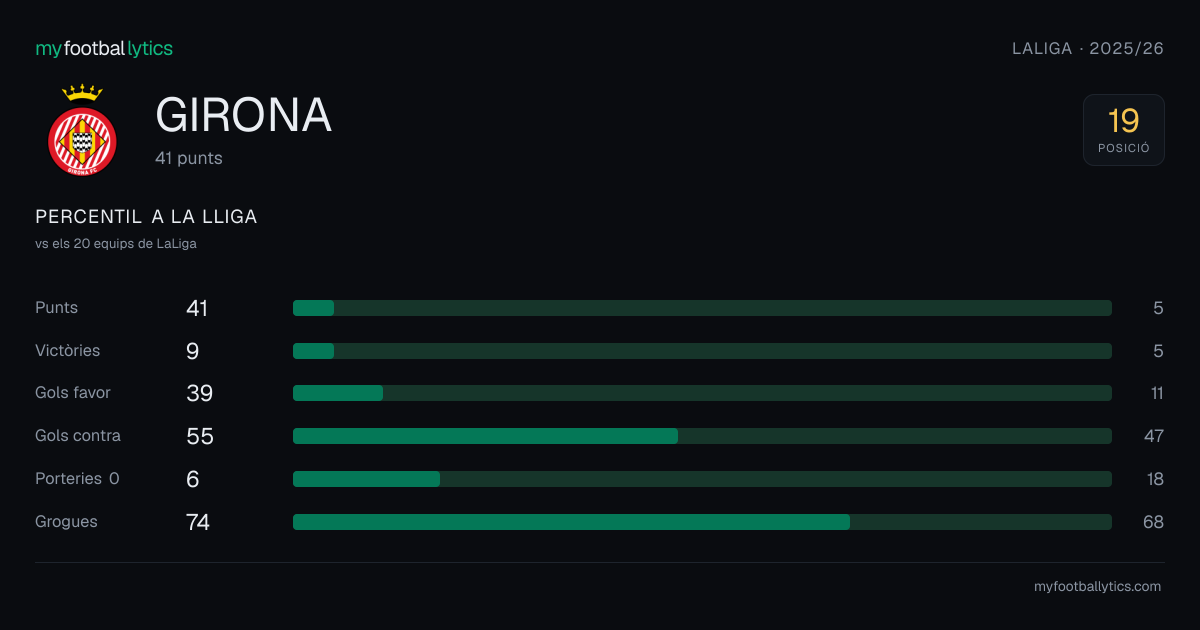Select the Porteries 0 percentile bar
Viewport: 1200px width, 630px height.
click(x=702, y=479)
